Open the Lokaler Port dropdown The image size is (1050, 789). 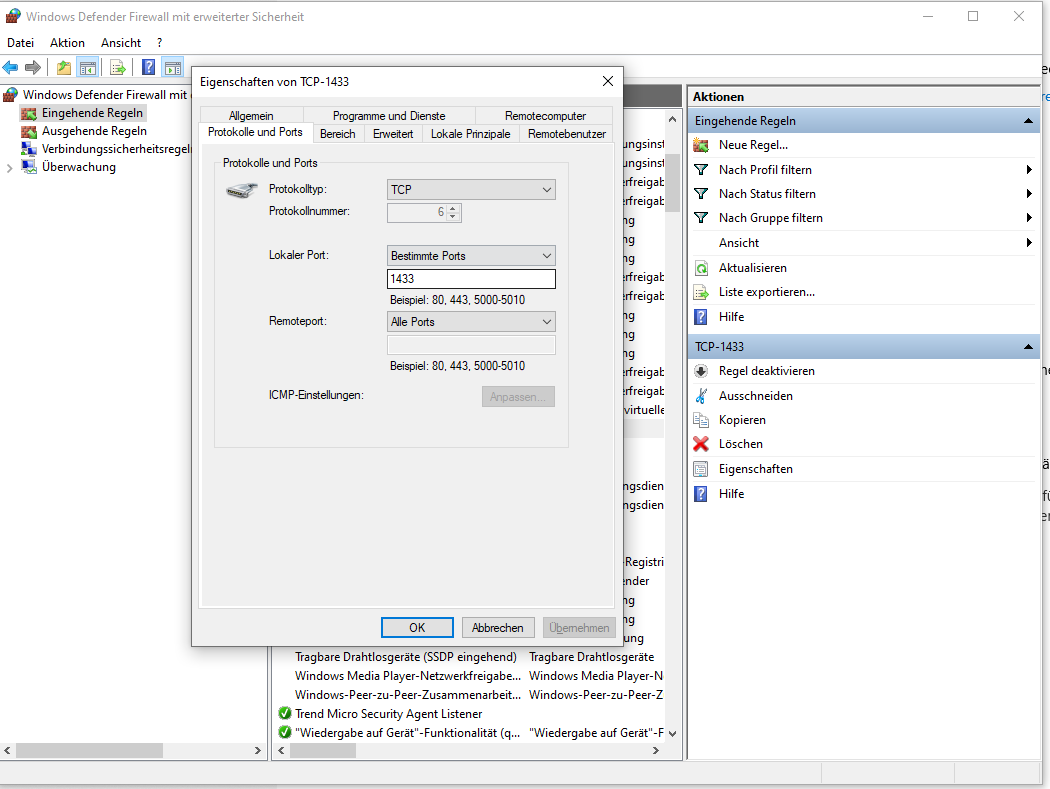pyautogui.click(x=471, y=256)
